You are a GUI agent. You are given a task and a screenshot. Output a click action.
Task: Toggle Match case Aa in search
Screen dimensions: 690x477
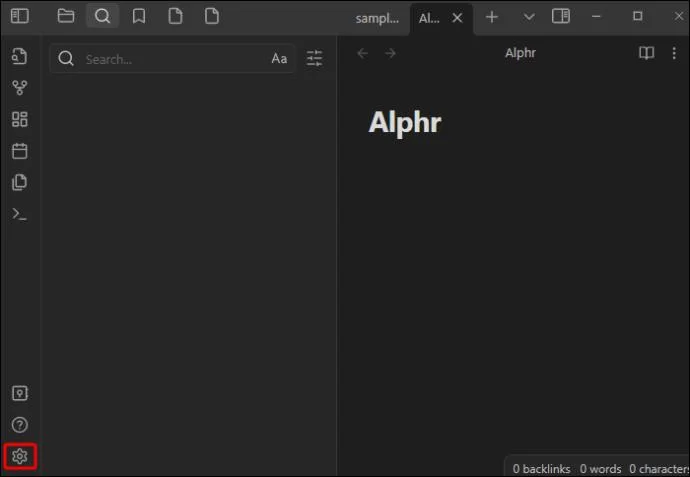point(279,59)
